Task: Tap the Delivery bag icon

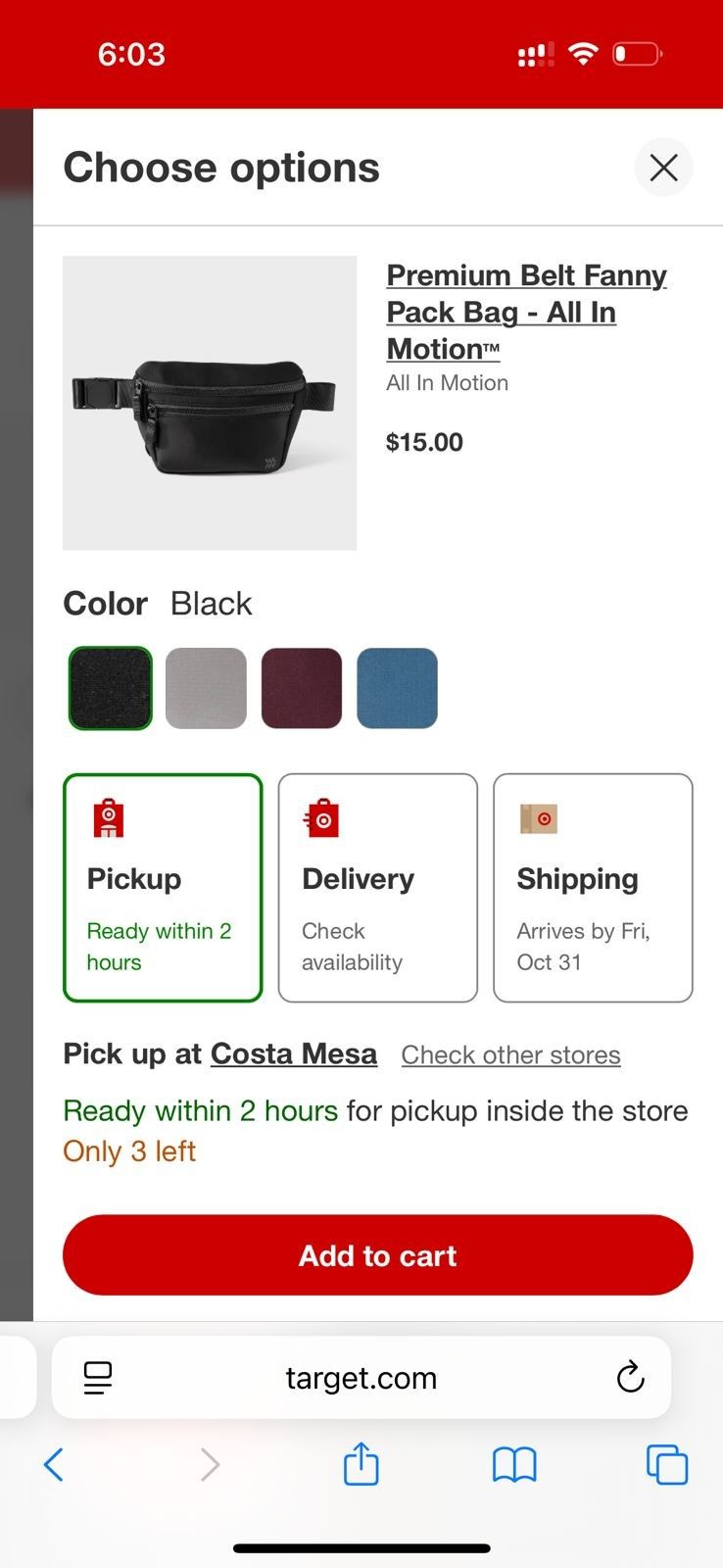Action: (x=322, y=818)
